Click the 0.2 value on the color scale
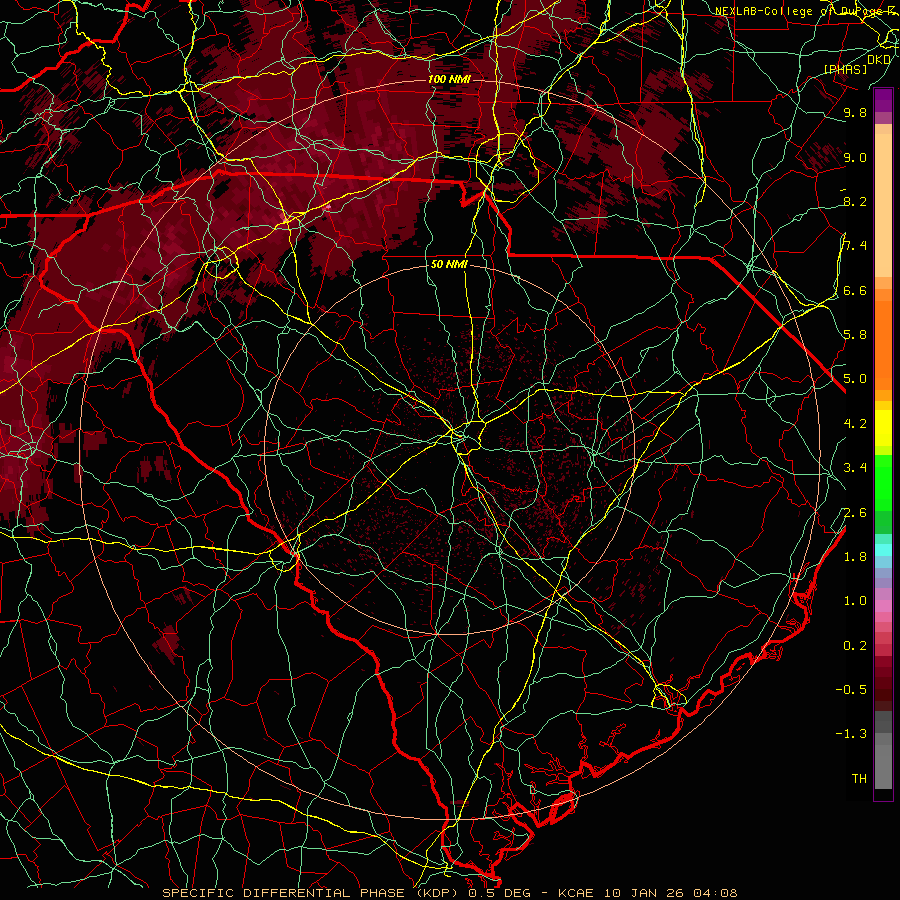900x900 pixels. pyautogui.click(x=855, y=646)
